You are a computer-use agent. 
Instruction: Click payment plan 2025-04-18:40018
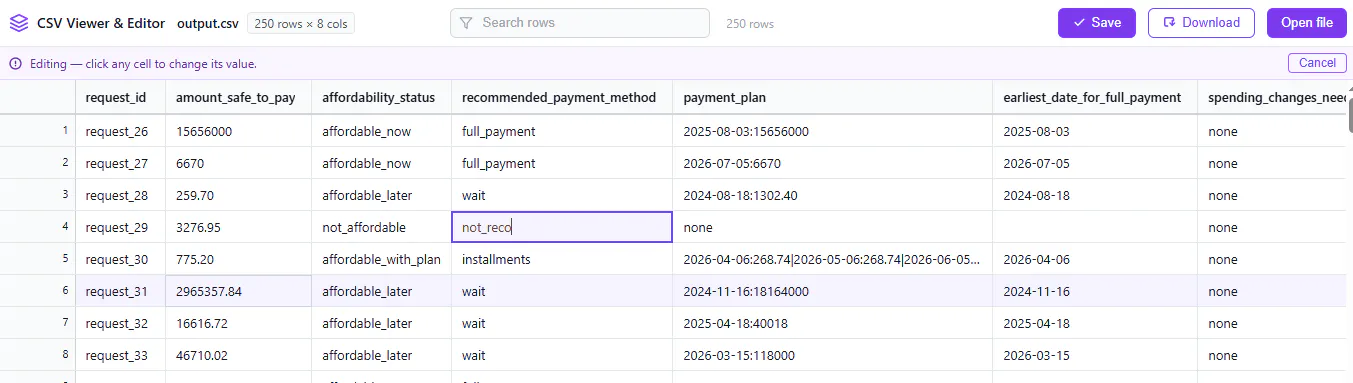832,323
